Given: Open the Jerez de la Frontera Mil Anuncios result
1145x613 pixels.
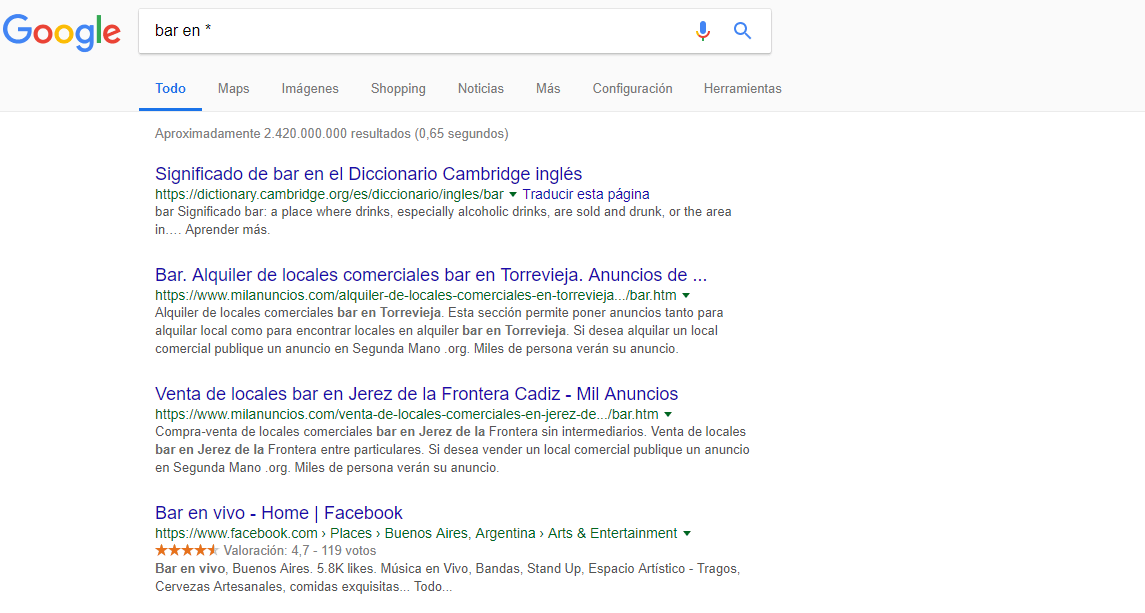Looking at the screenshot, I should [416, 394].
